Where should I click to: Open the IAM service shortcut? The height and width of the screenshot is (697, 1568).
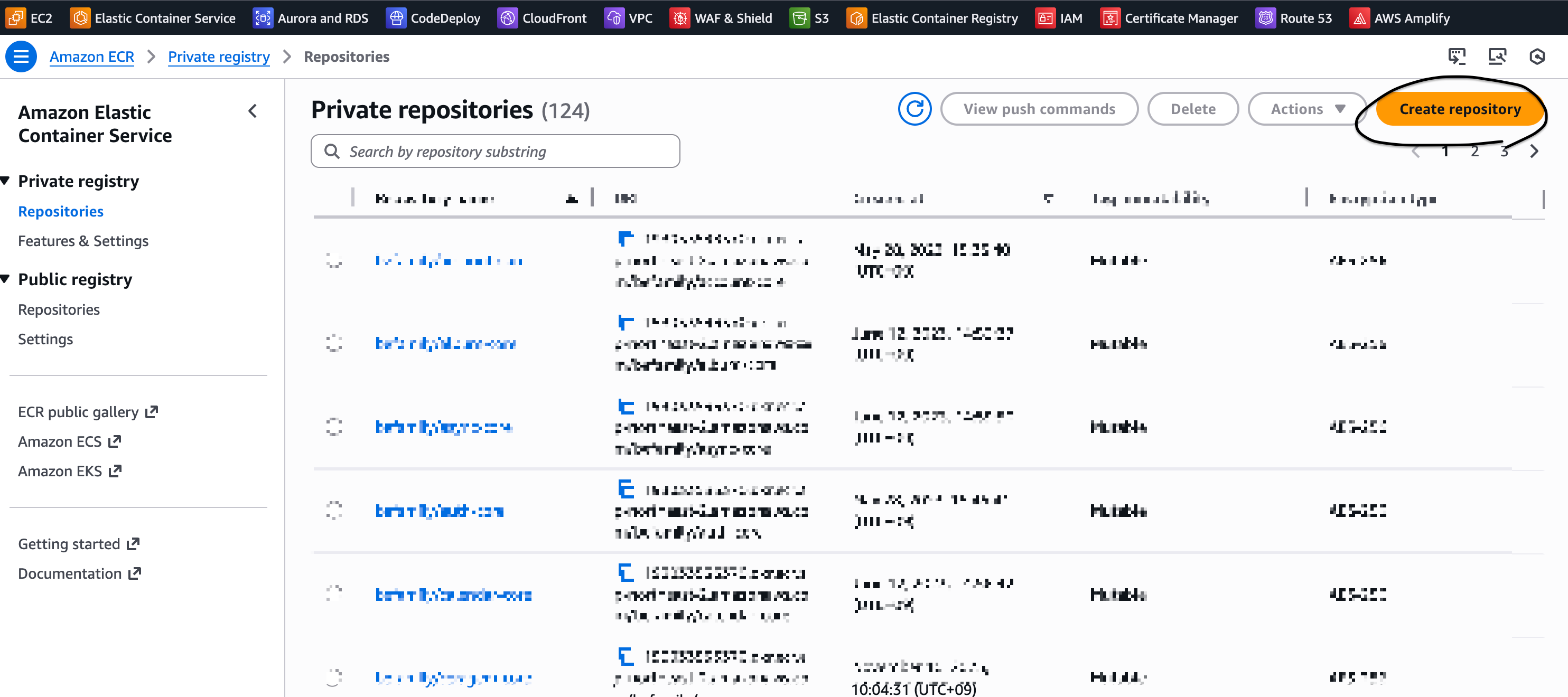1059,18
